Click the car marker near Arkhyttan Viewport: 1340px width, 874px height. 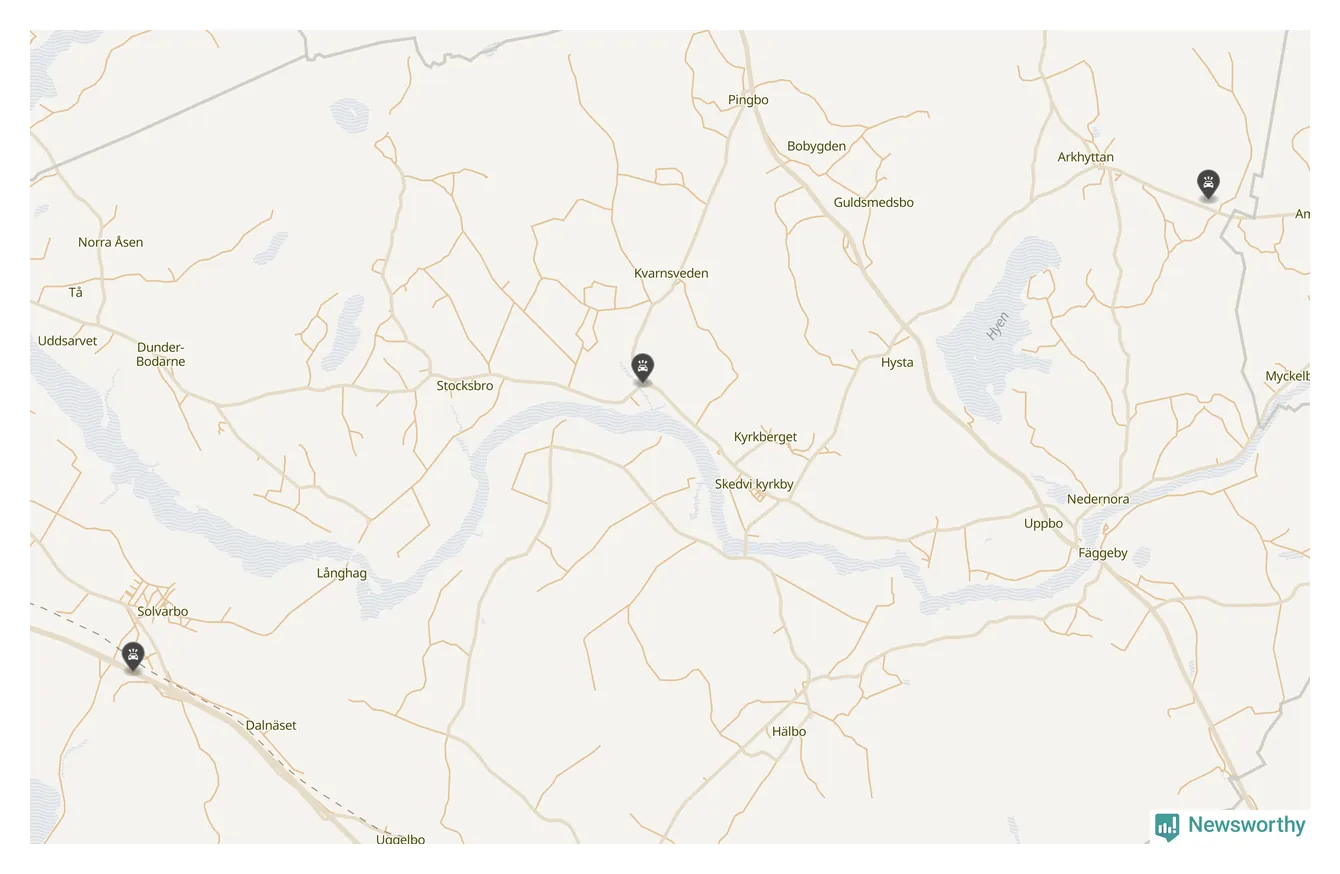click(x=1208, y=184)
